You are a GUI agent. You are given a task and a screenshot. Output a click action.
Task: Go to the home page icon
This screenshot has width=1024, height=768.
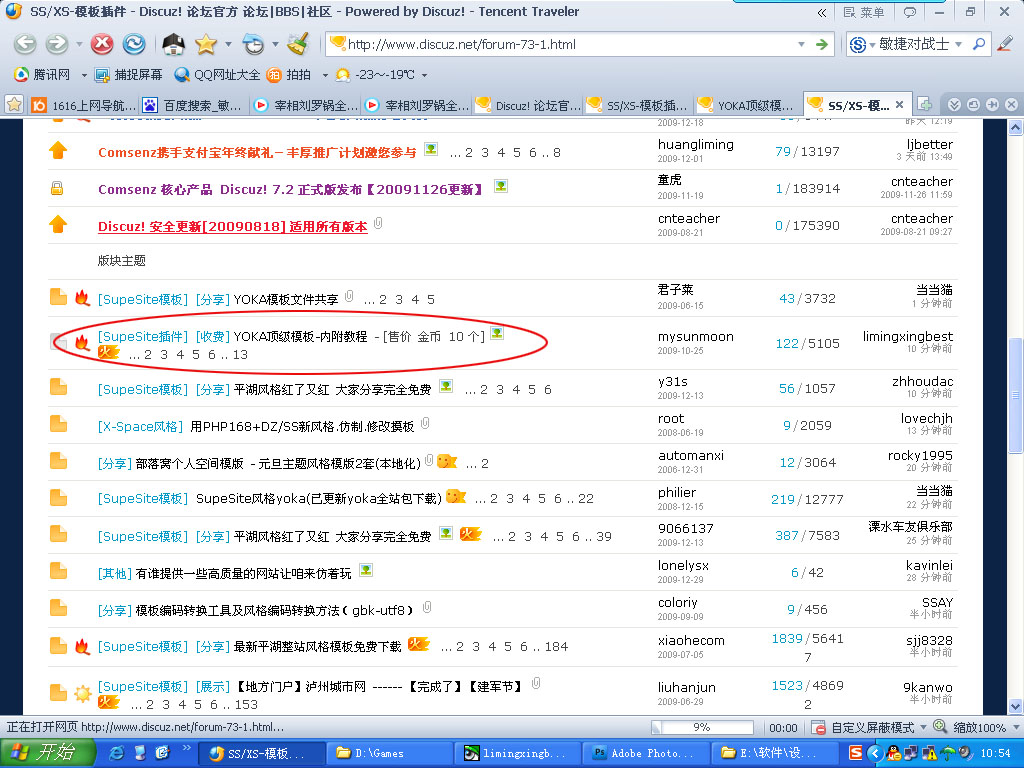[173, 44]
